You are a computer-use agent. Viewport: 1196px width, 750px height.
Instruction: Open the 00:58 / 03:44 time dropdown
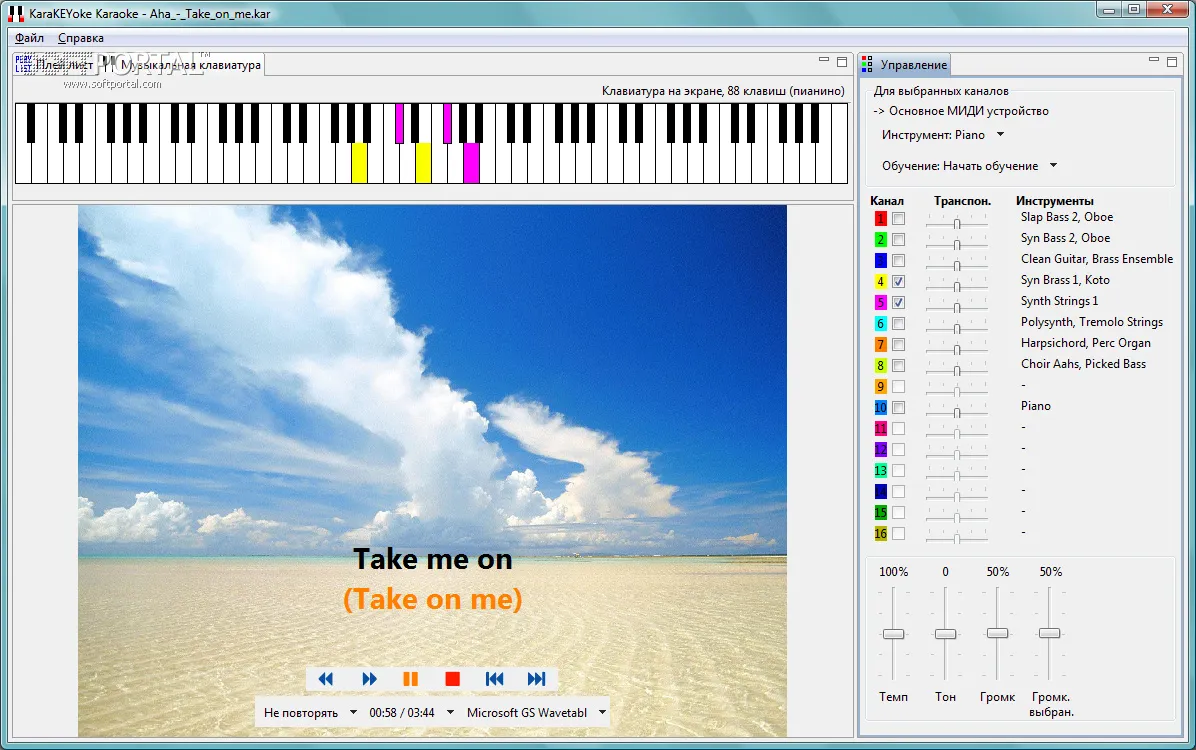[x=412, y=713]
